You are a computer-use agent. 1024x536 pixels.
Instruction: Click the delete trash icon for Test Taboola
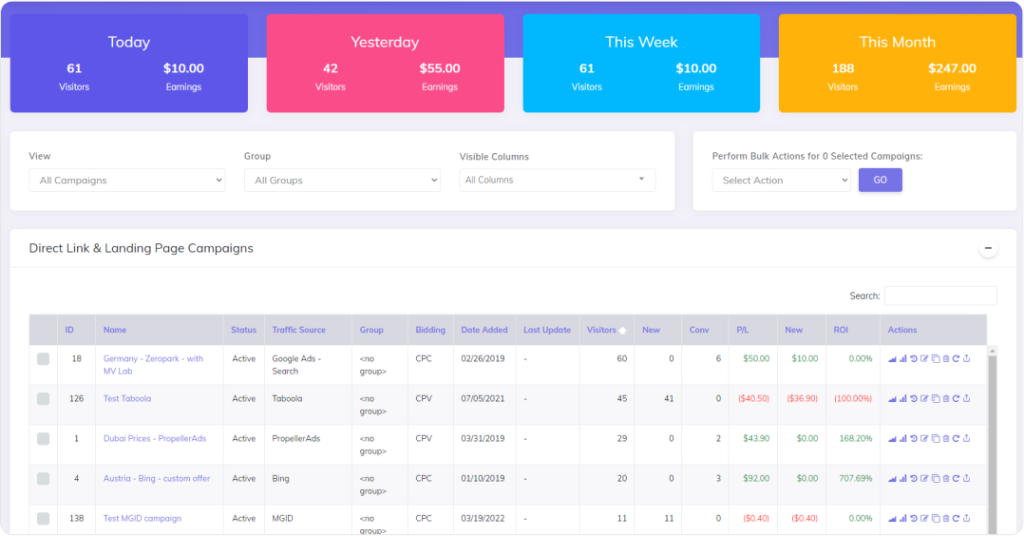click(x=946, y=398)
